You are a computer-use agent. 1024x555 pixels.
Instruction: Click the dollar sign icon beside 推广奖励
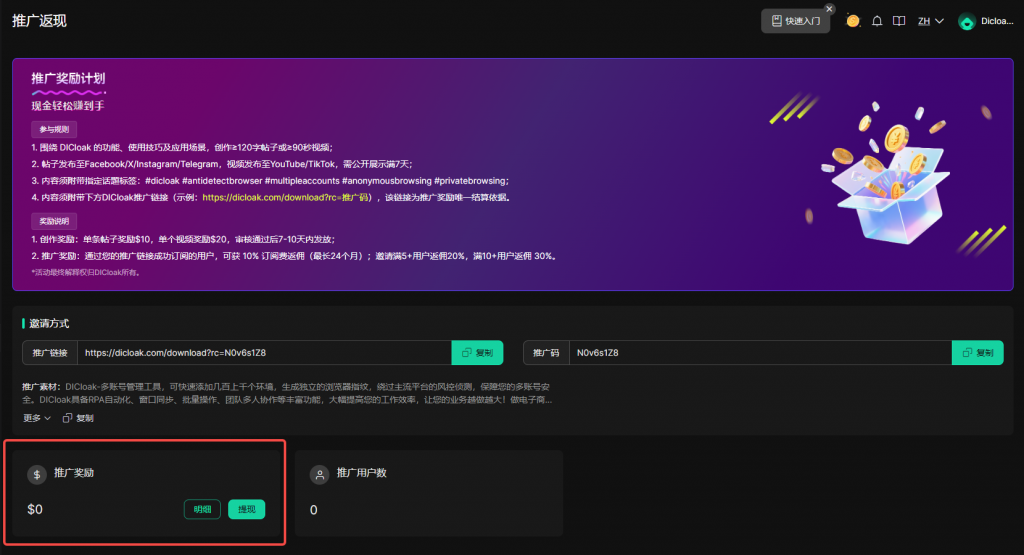tap(37, 475)
